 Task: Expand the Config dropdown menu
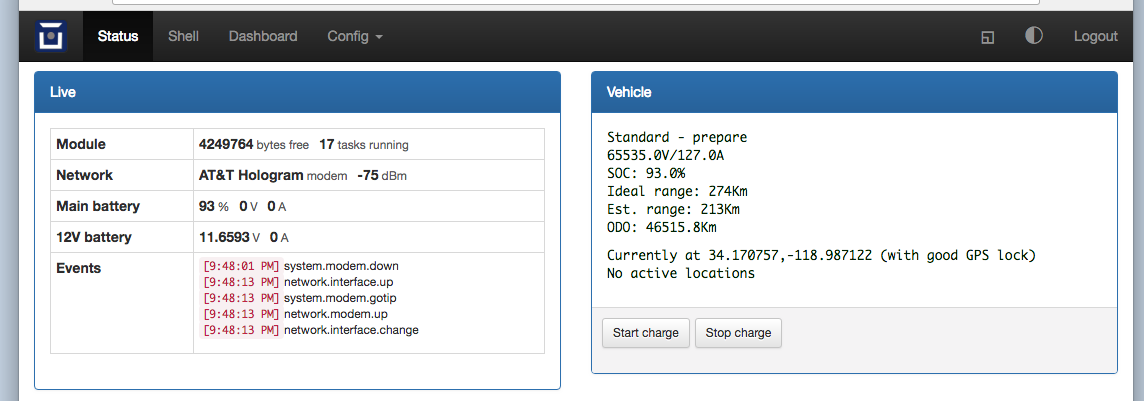tap(355, 36)
